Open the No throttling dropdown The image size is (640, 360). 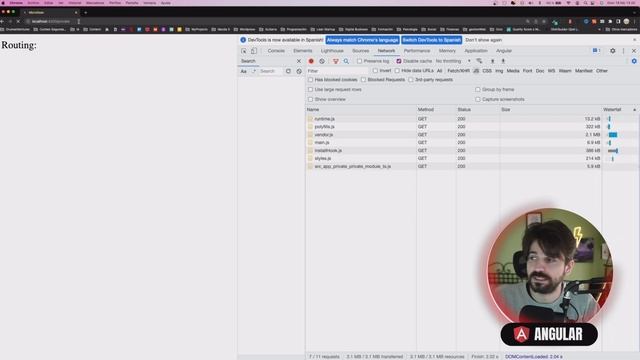[453, 61]
